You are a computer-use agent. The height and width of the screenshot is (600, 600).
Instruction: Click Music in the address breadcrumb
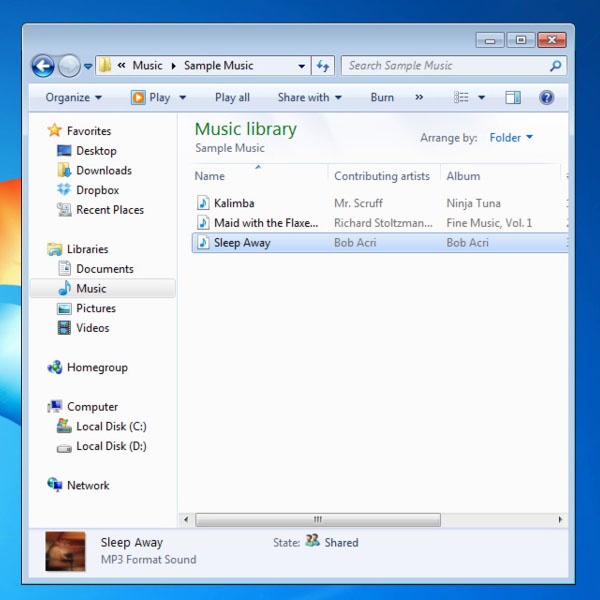(147, 65)
